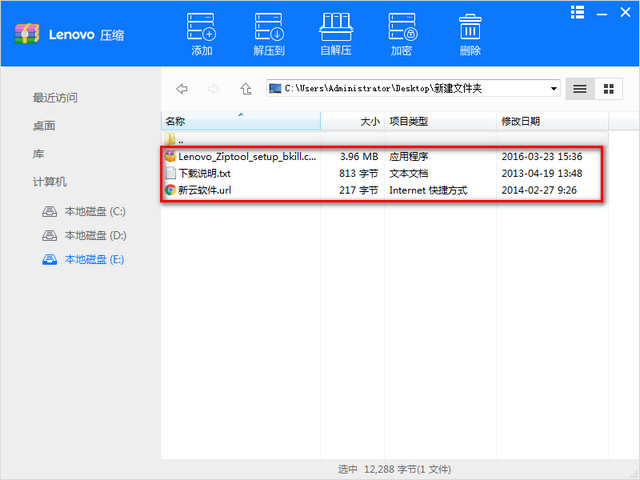Sort by 修改日期 column header
640x480 pixels.
[x=552, y=121]
